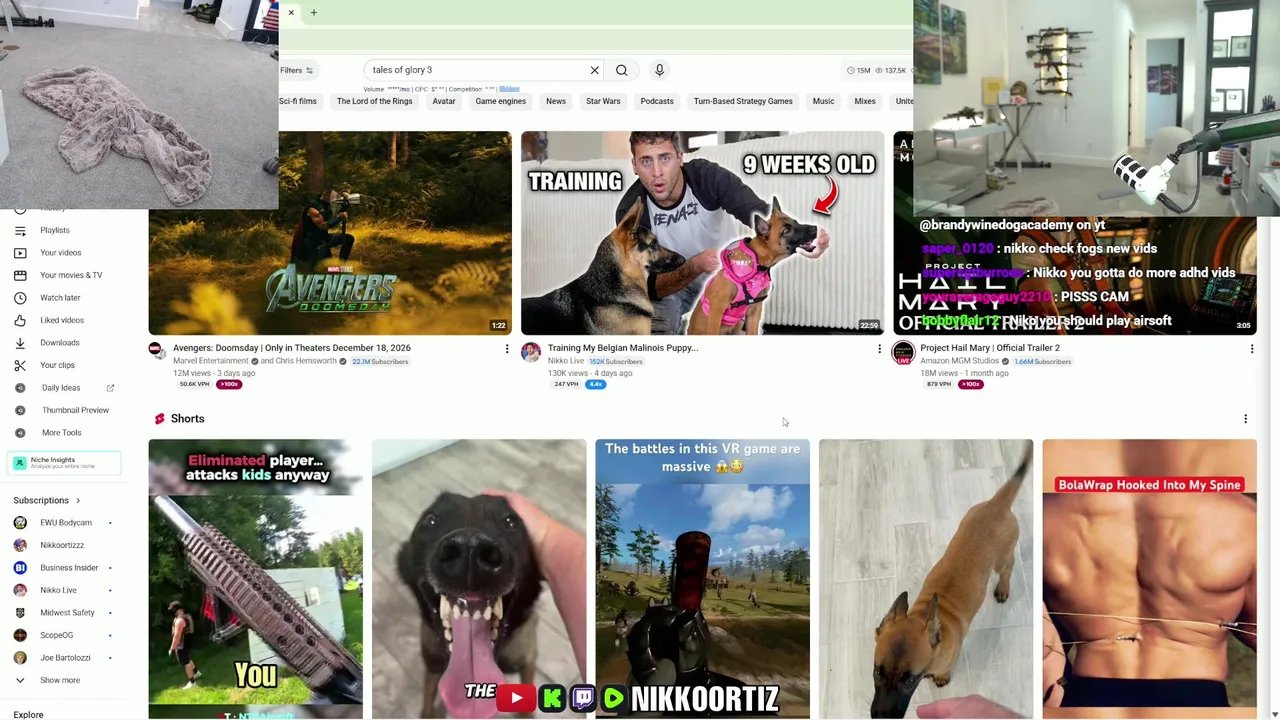Open menu for Project Hail Mary video
This screenshot has height=720, width=1280.
click(1251, 349)
